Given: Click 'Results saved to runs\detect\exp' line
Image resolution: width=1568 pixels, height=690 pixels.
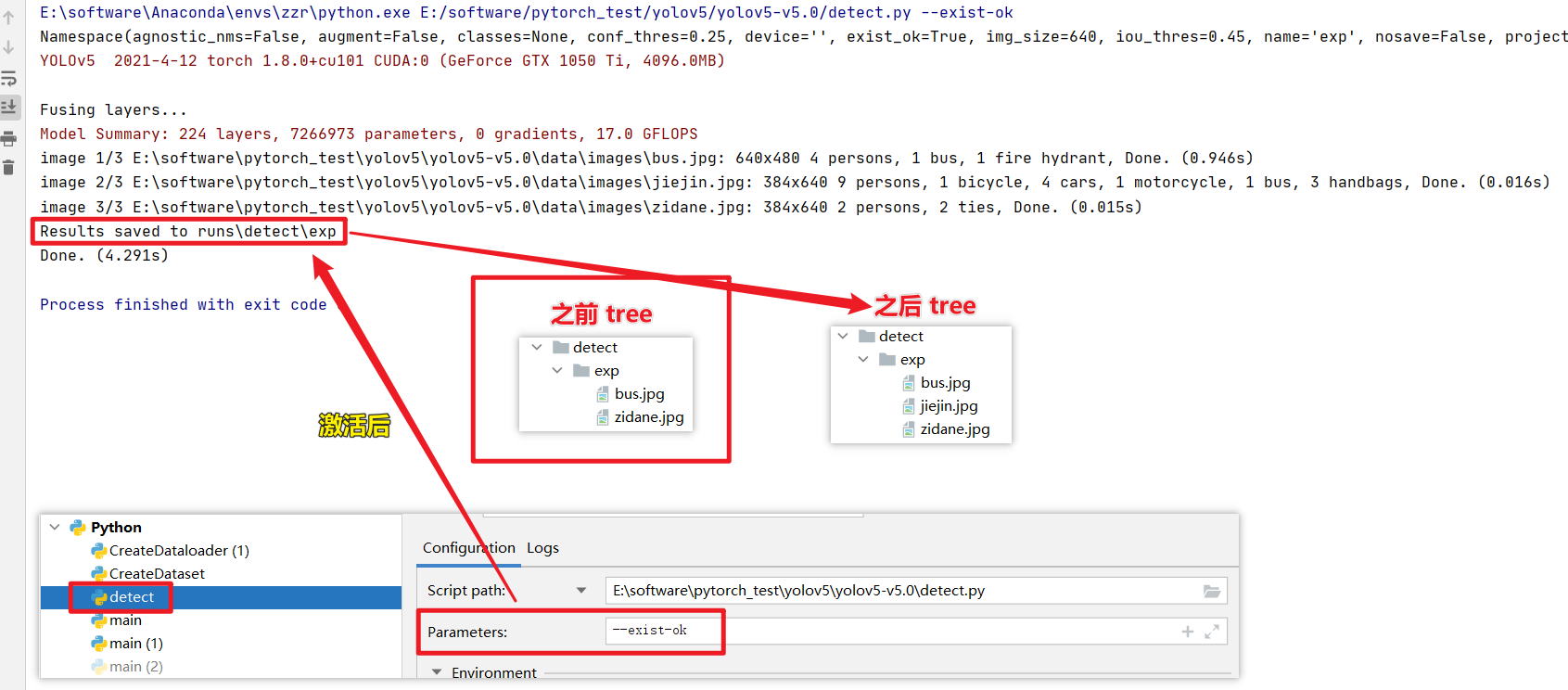Looking at the screenshot, I should 188,231.
